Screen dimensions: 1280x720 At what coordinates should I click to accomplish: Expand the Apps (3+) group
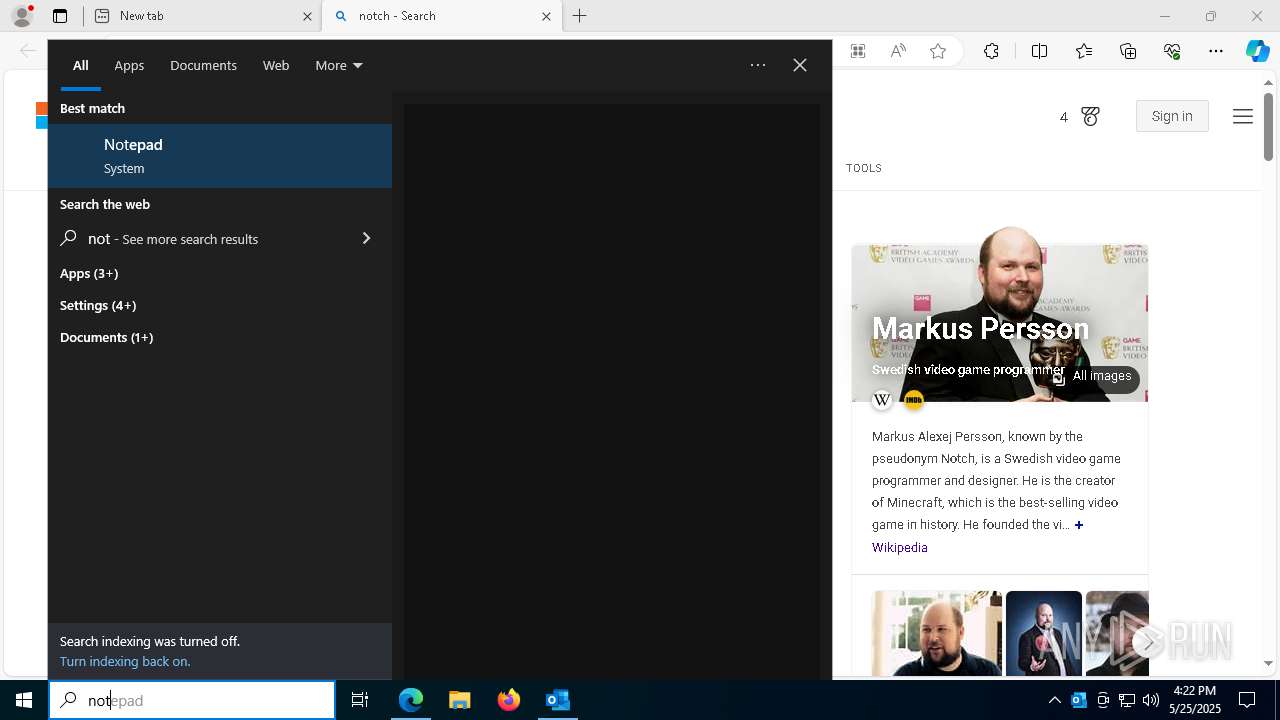[89, 273]
